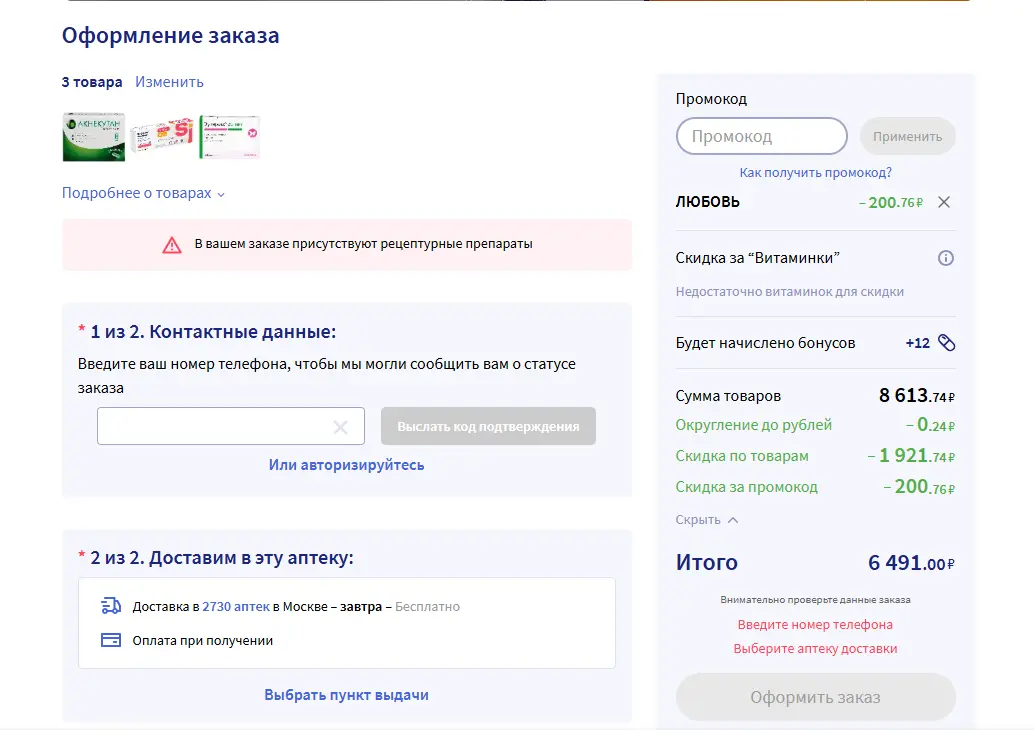Clear phone number field with X icon
The height and width of the screenshot is (733, 1034).
[x=340, y=427]
